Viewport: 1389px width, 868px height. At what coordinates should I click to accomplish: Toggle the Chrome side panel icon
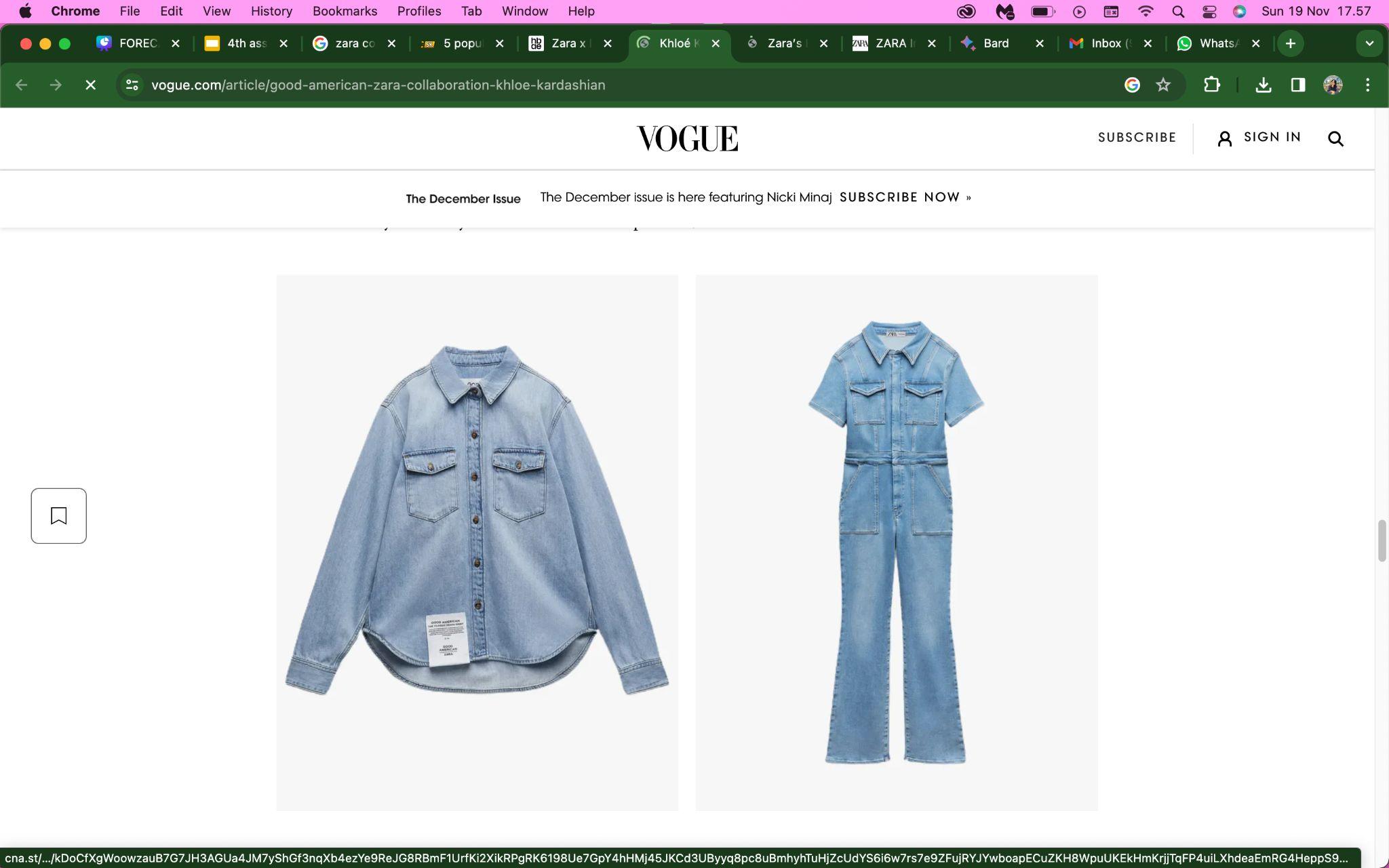pos(1297,85)
